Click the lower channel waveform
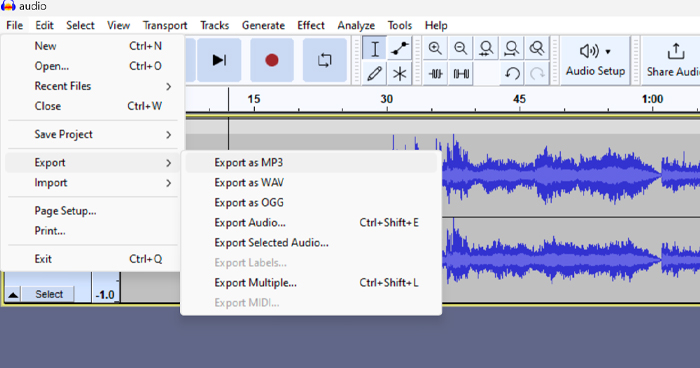This screenshot has height=368, width=700. point(571,259)
